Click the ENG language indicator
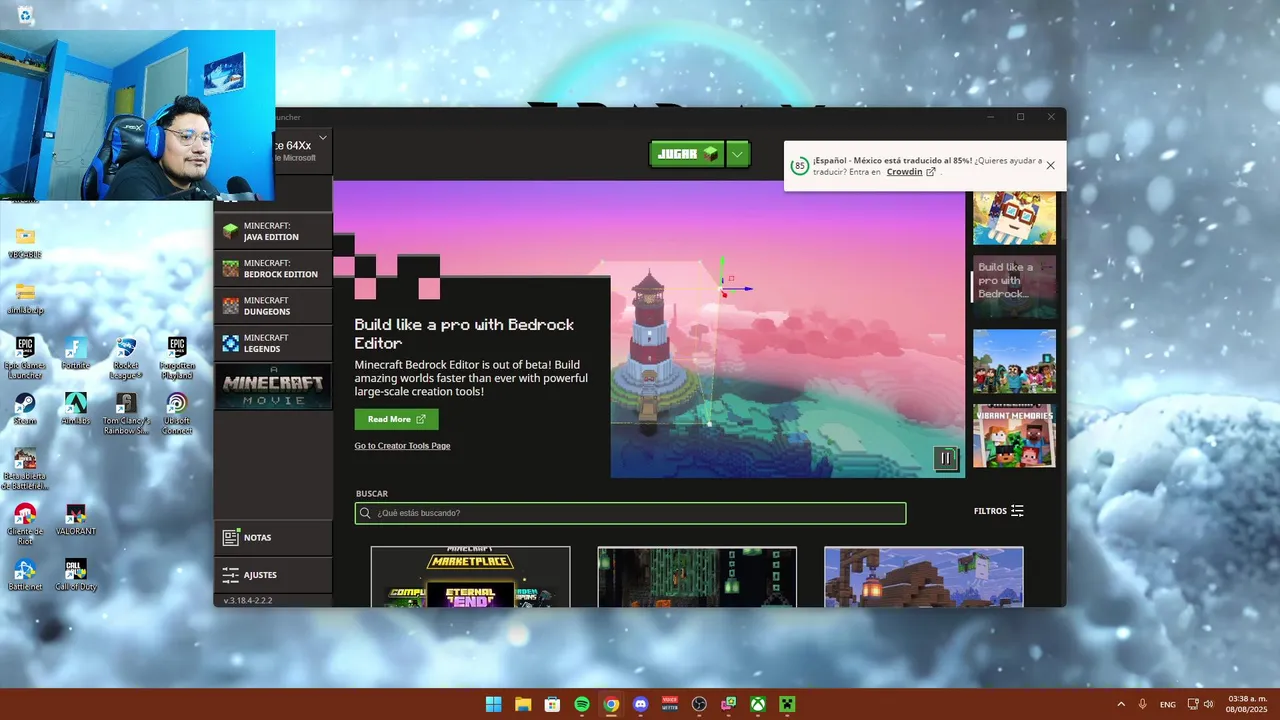1280x720 pixels. (x=1168, y=705)
